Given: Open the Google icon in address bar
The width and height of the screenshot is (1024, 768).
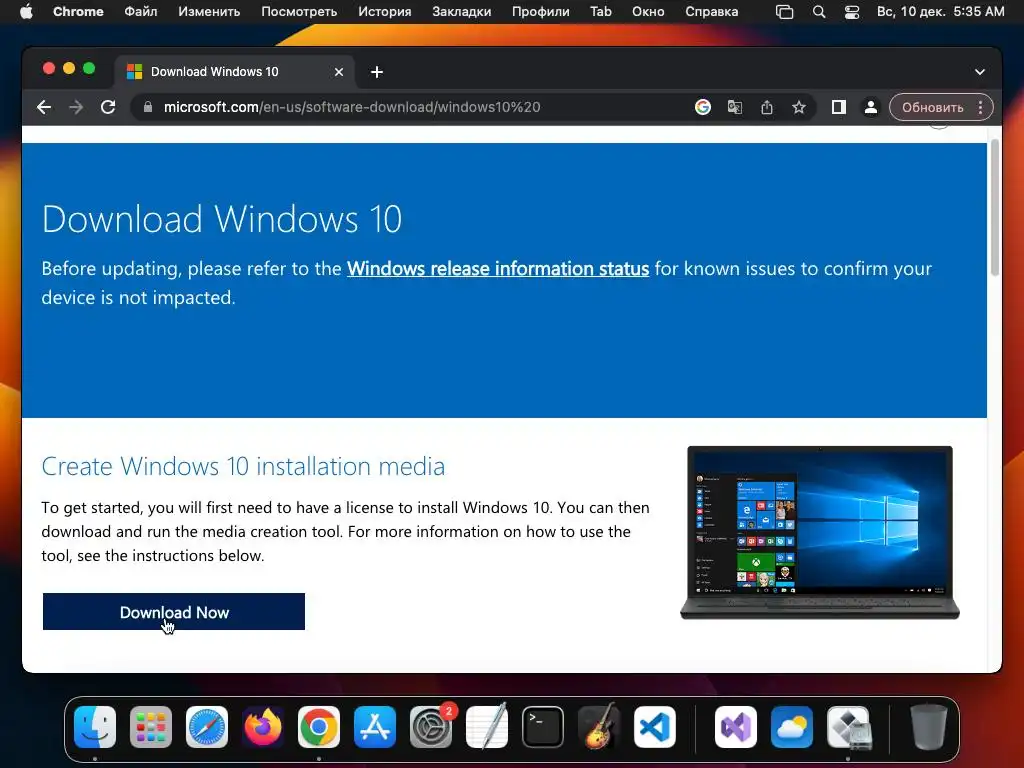Looking at the screenshot, I should [x=703, y=107].
